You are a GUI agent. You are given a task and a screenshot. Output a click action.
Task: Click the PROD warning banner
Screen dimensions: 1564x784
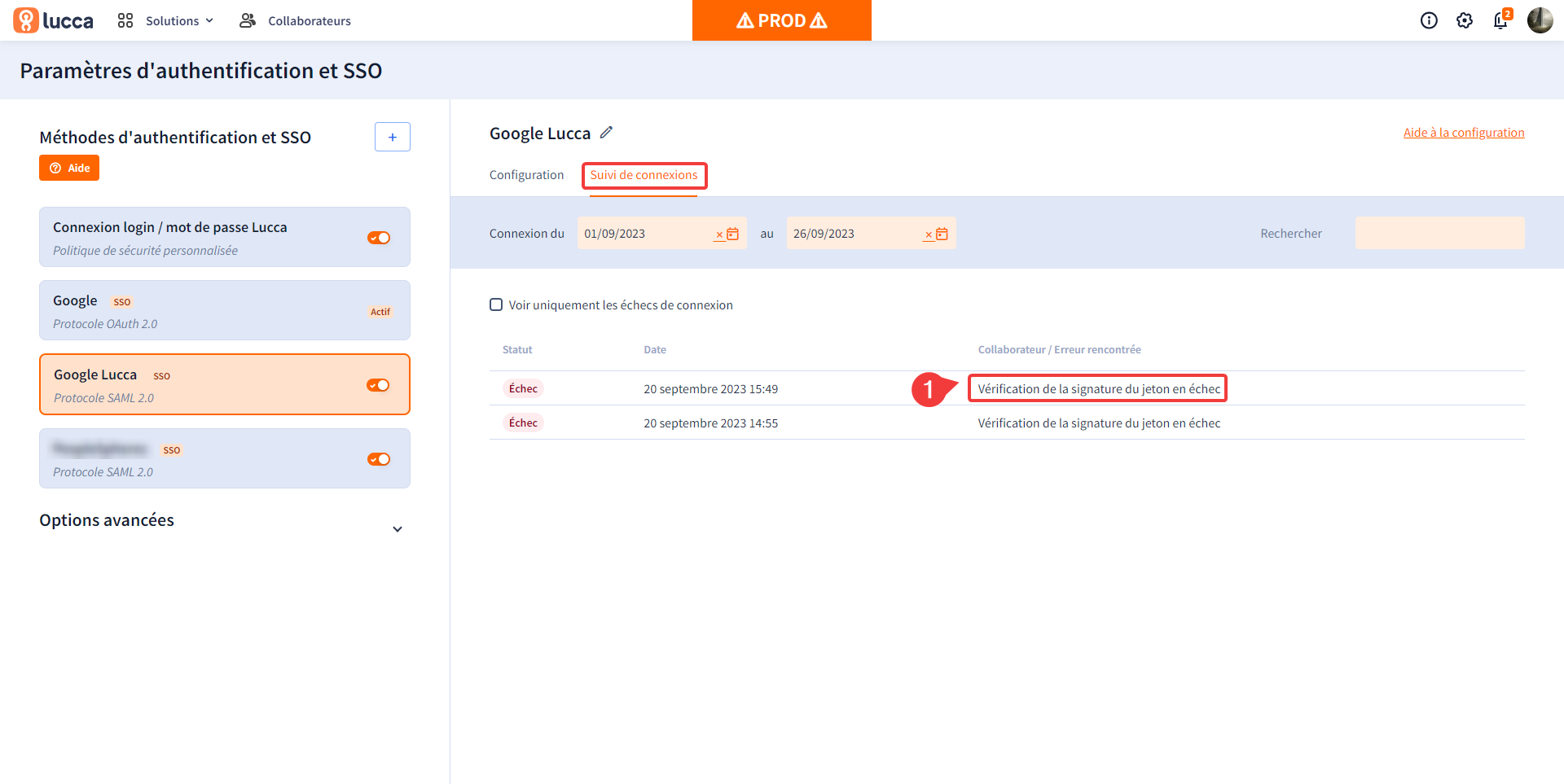pyautogui.click(x=782, y=20)
